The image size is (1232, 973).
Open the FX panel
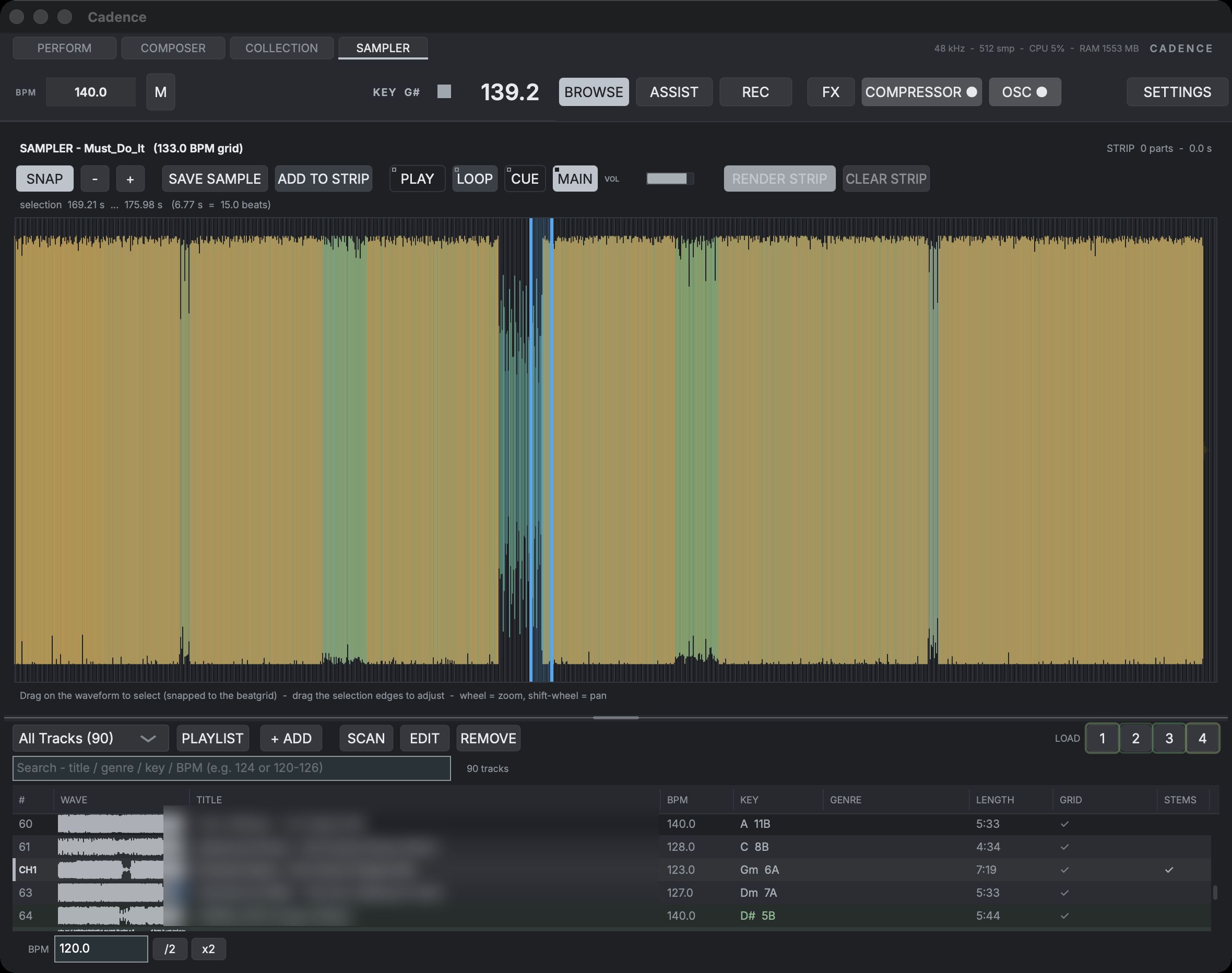[831, 92]
